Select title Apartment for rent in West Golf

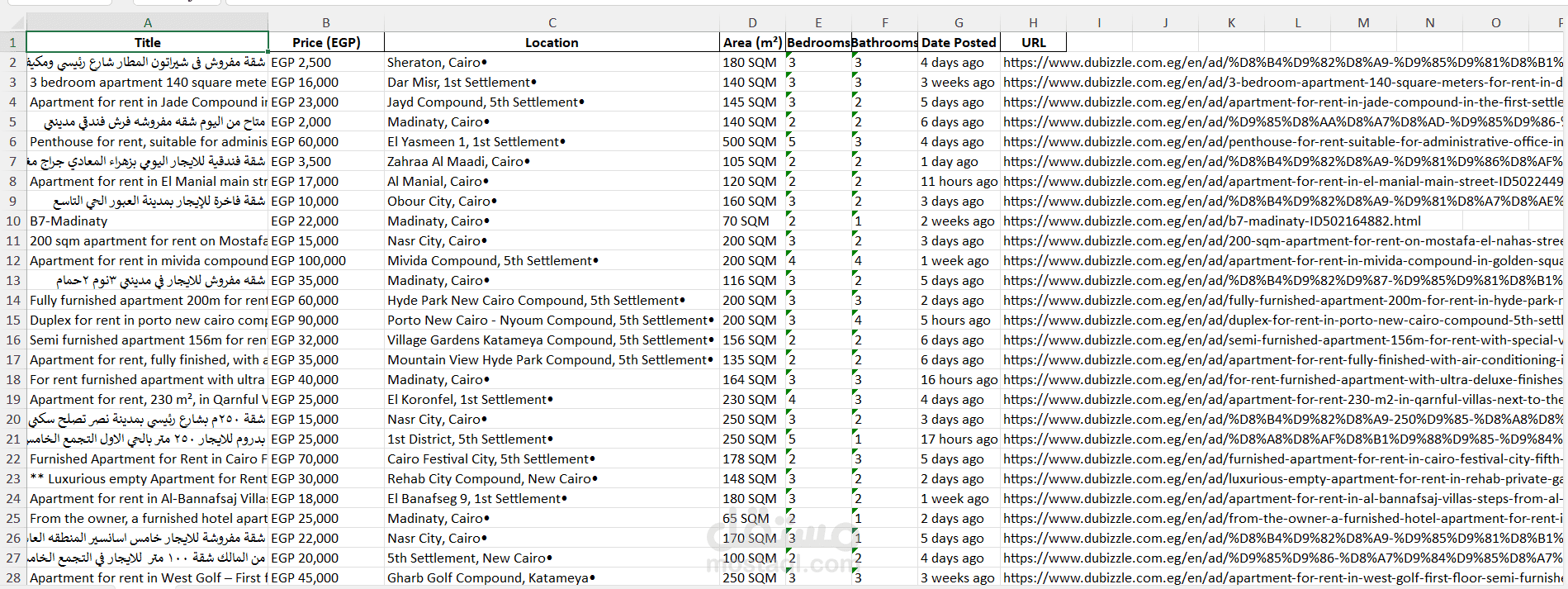147,577
